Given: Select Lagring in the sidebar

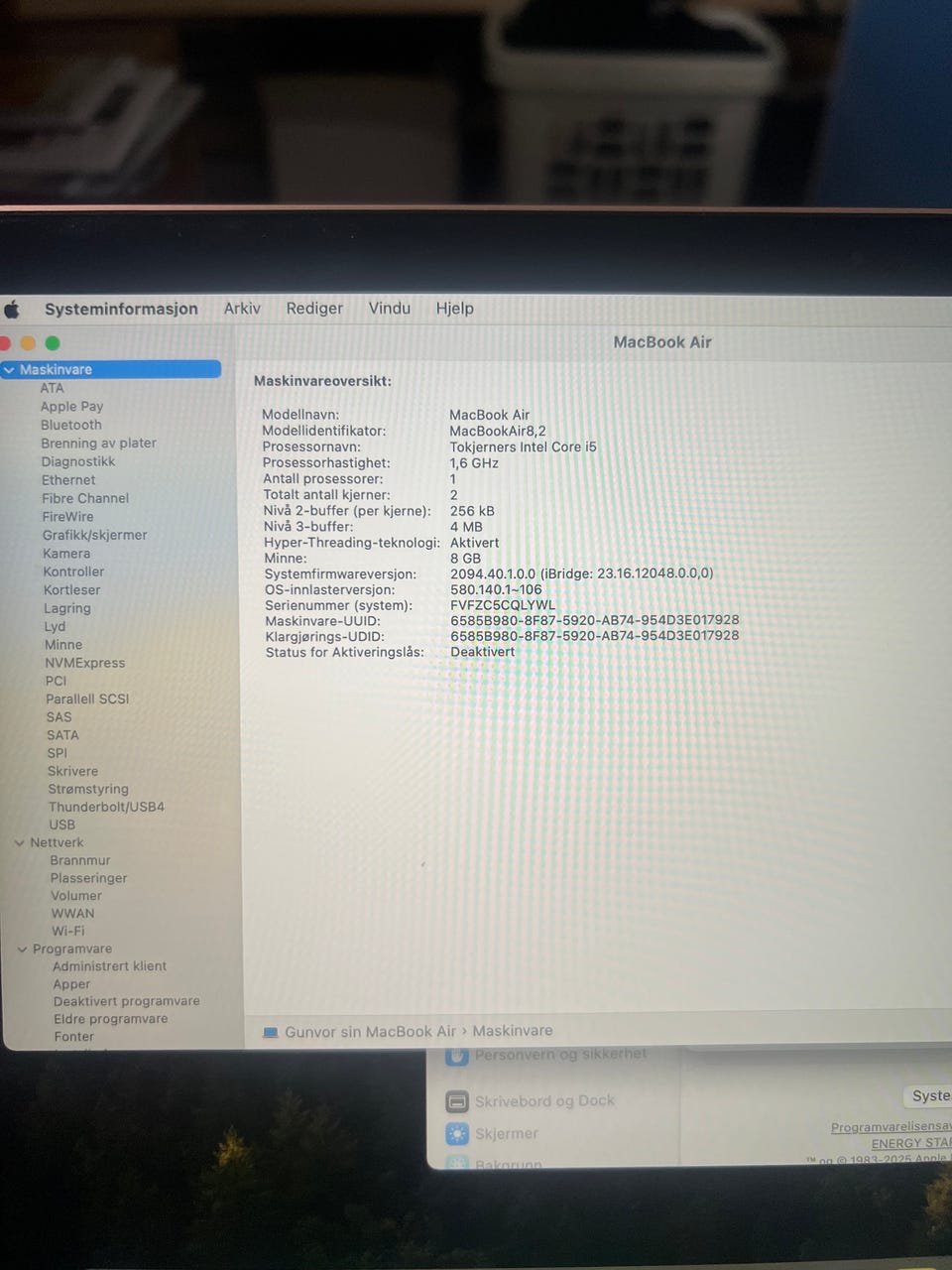Looking at the screenshot, I should pos(67,608).
